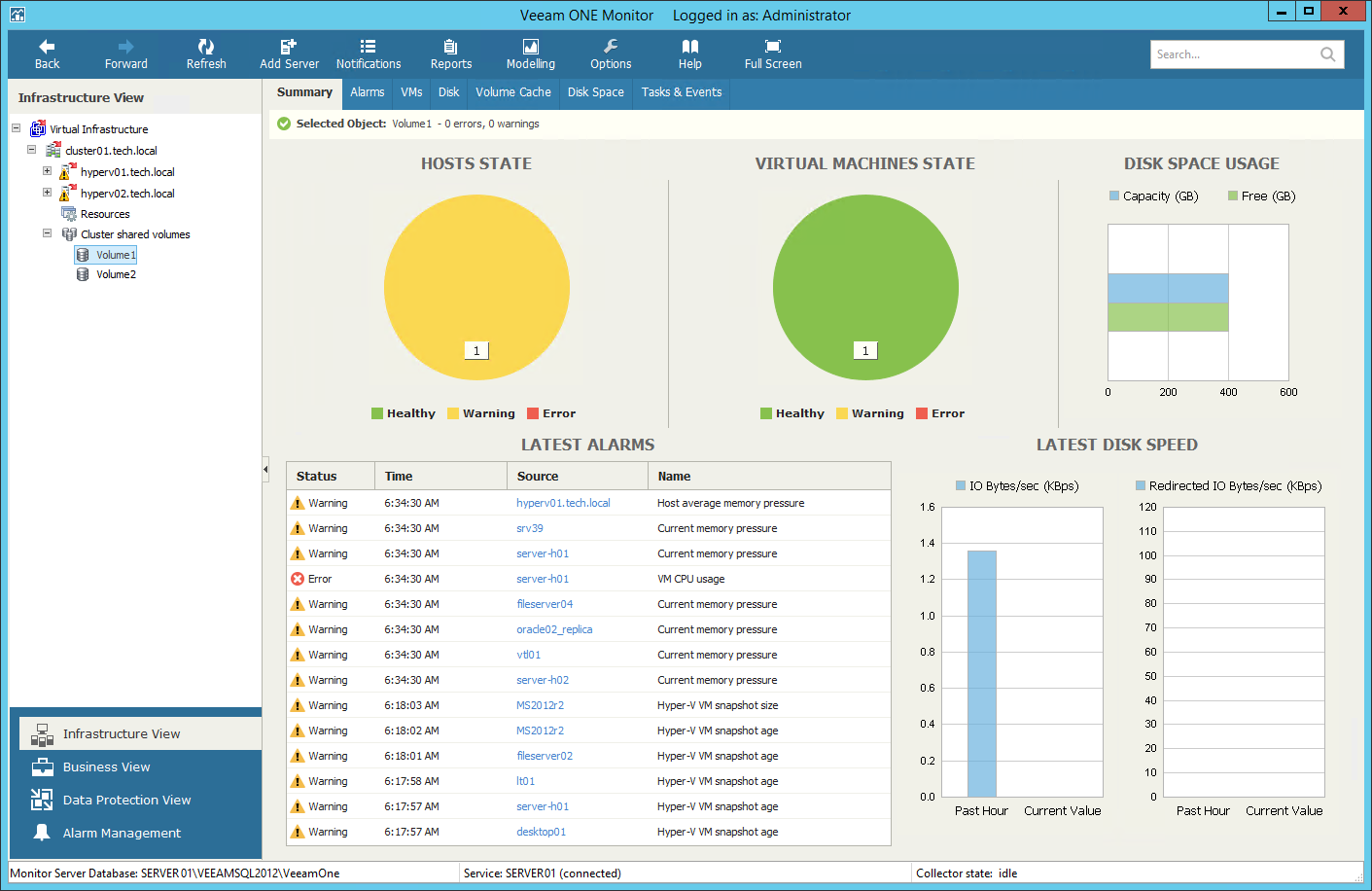
Task: Open Business View from the sidebar
Action: click(106, 767)
